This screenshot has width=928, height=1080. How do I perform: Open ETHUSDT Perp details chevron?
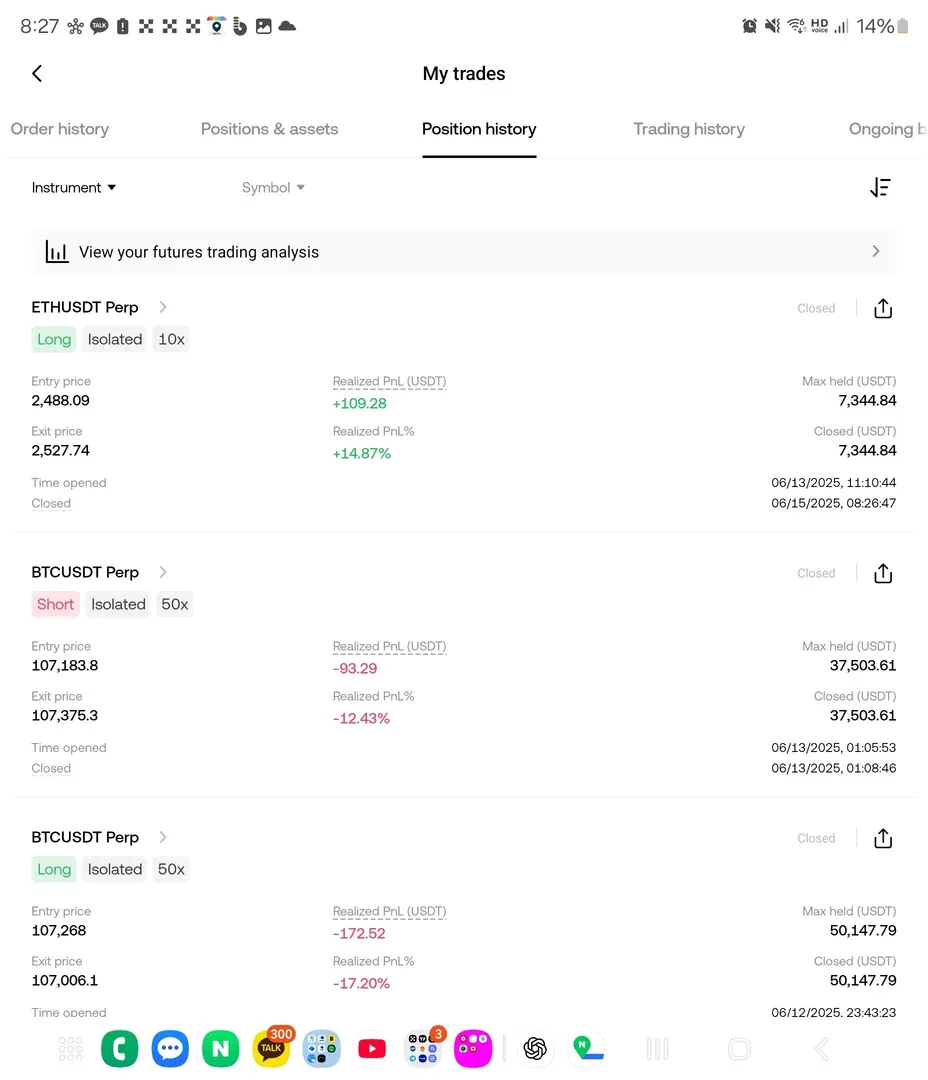163,307
